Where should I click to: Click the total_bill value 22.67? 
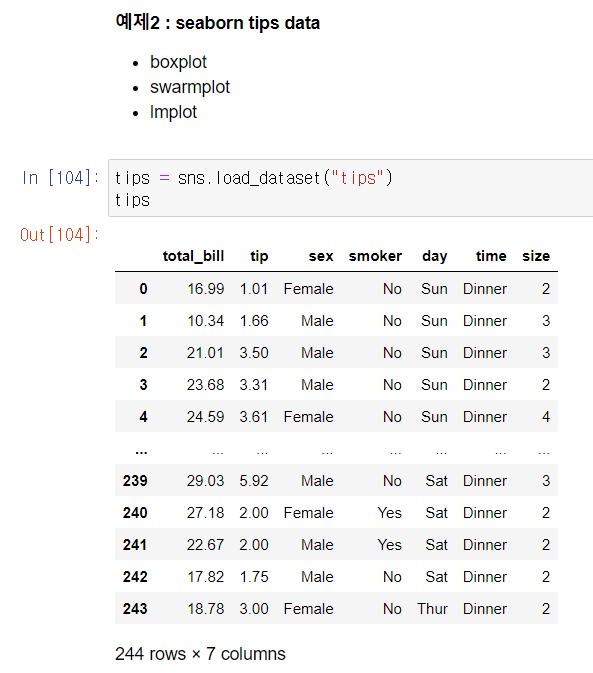[205, 545]
